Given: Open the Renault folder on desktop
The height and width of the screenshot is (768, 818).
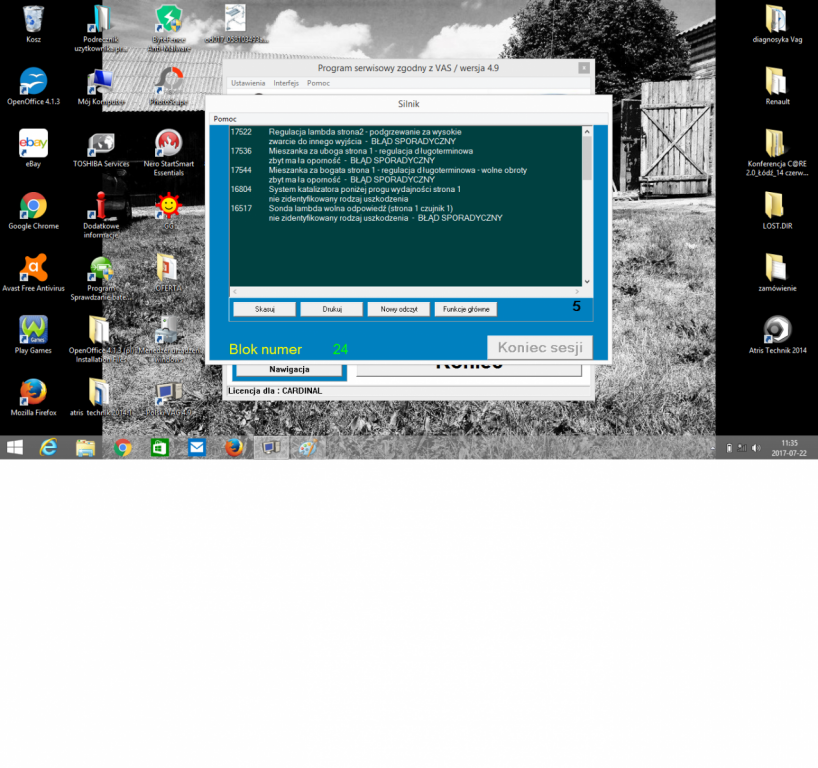Looking at the screenshot, I should pyautogui.click(x=777, y=86).
